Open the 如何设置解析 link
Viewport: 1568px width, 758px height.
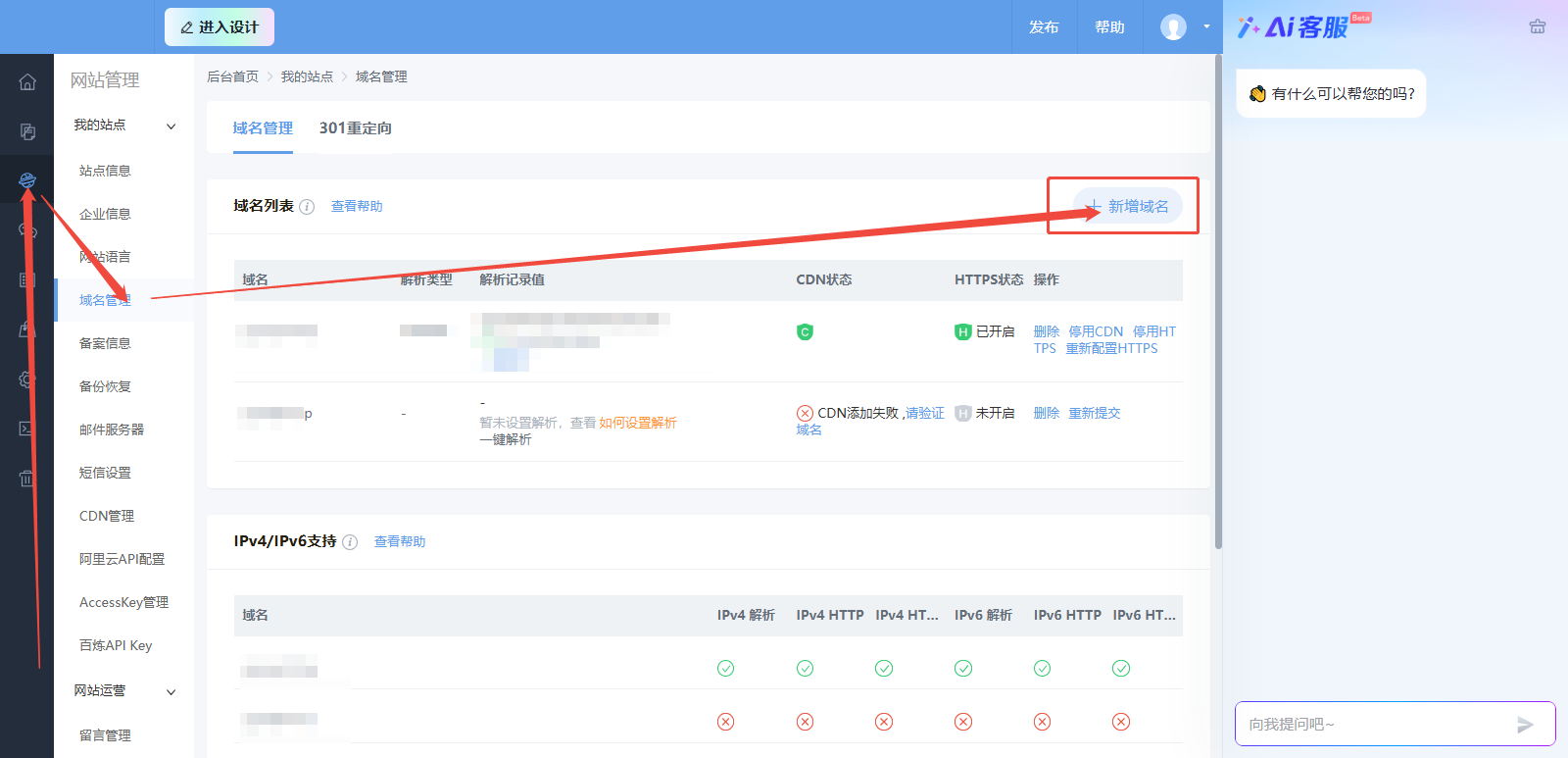638,424
